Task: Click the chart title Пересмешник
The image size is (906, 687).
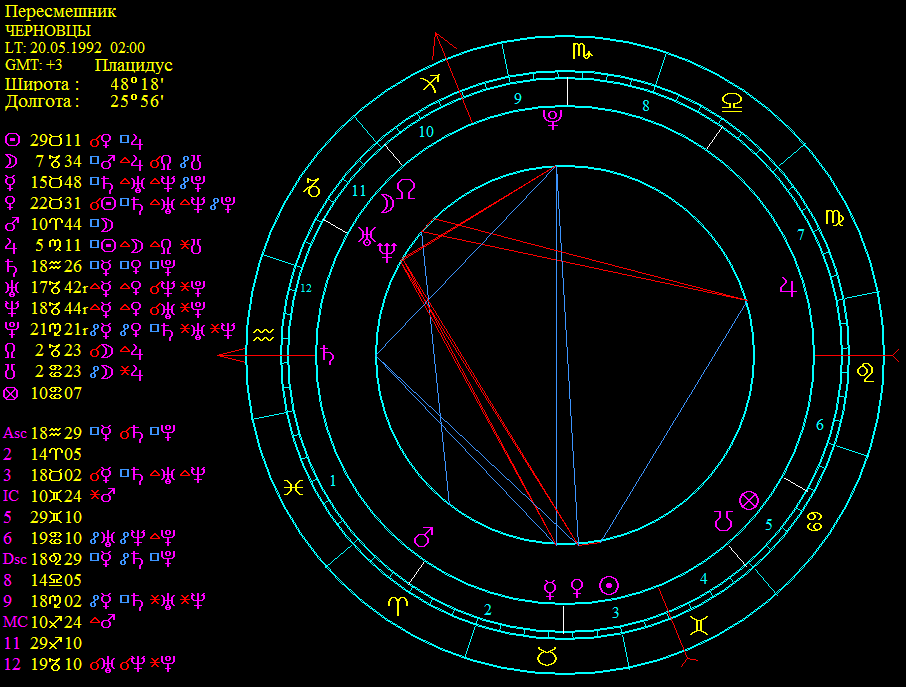Action: 60,12
